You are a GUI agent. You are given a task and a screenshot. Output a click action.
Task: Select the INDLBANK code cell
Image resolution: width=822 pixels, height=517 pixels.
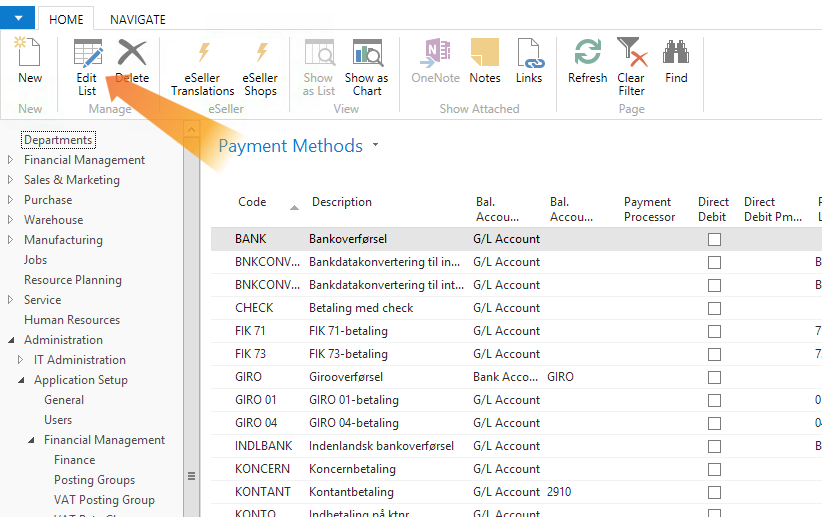(x=264, y=446)
